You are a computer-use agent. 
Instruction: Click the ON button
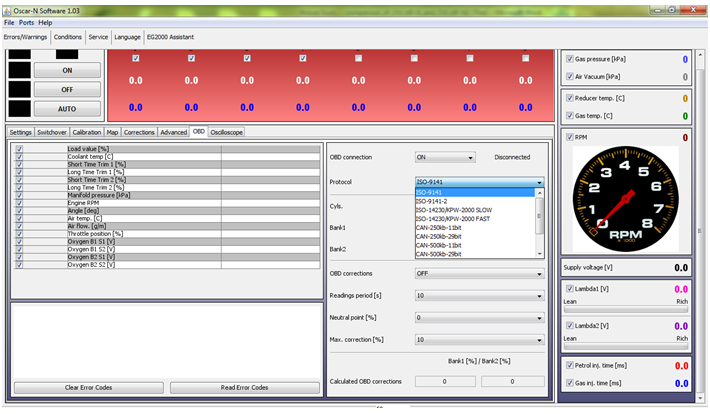click(67, 71)
